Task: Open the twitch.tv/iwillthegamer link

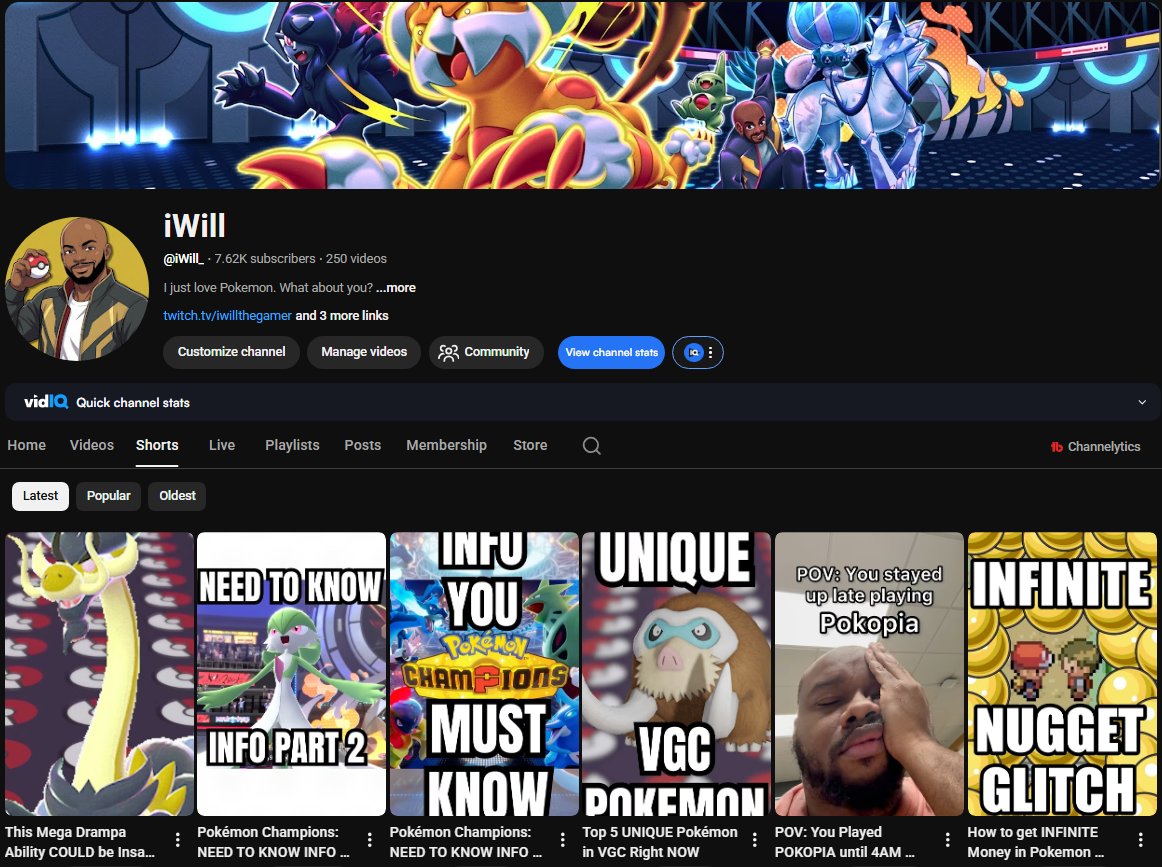Action: [228, 316]
